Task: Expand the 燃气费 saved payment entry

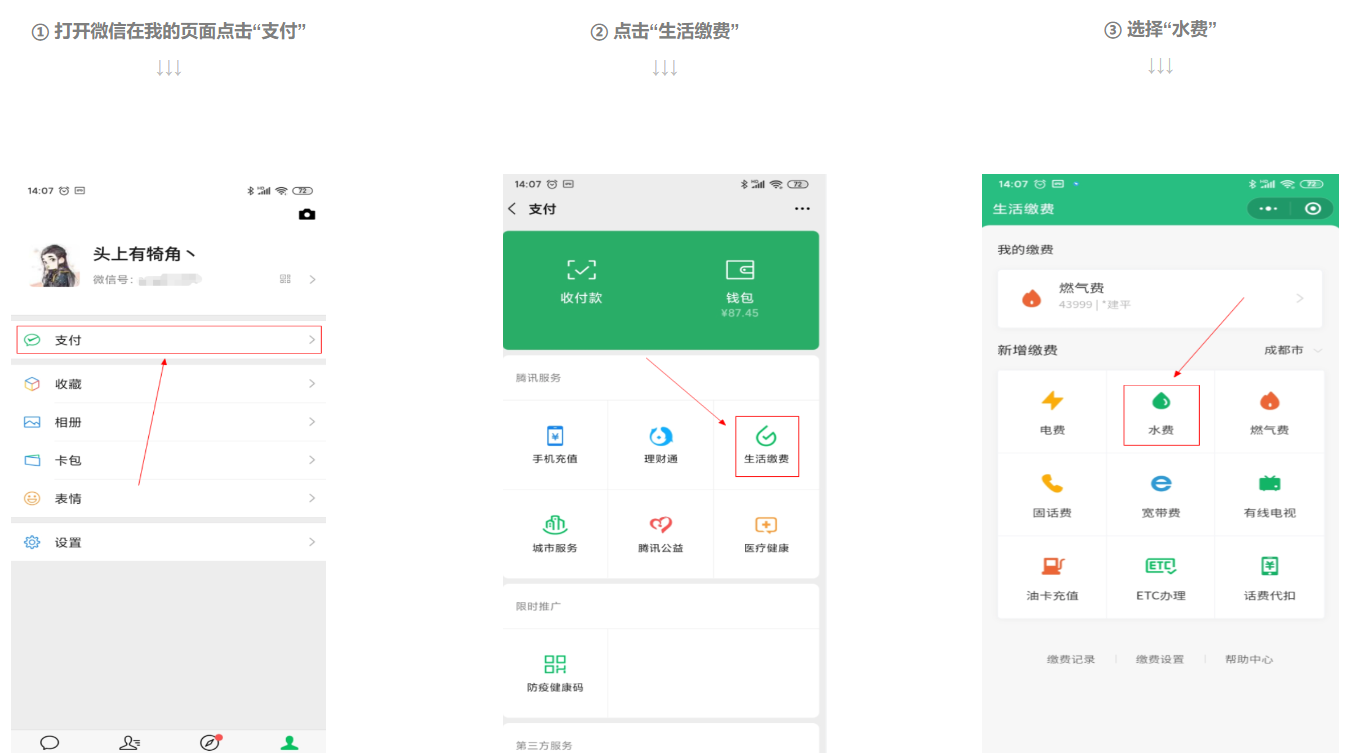Action: 1159,298
